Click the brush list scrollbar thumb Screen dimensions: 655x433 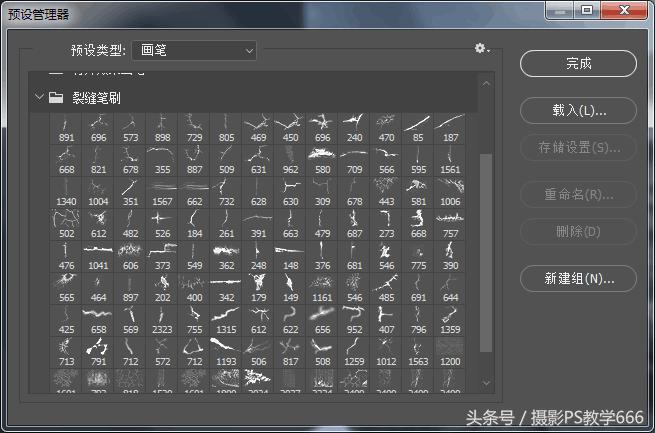(x=486, y=253)
